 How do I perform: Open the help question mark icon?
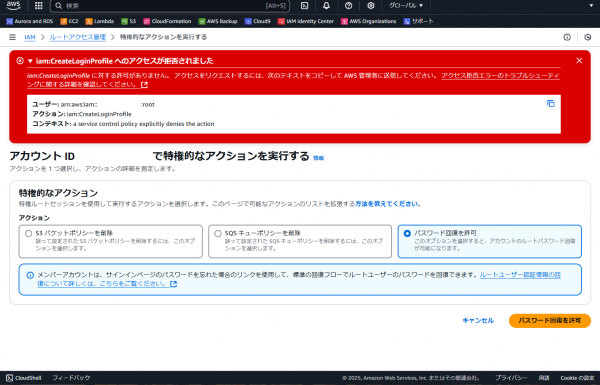348,5
